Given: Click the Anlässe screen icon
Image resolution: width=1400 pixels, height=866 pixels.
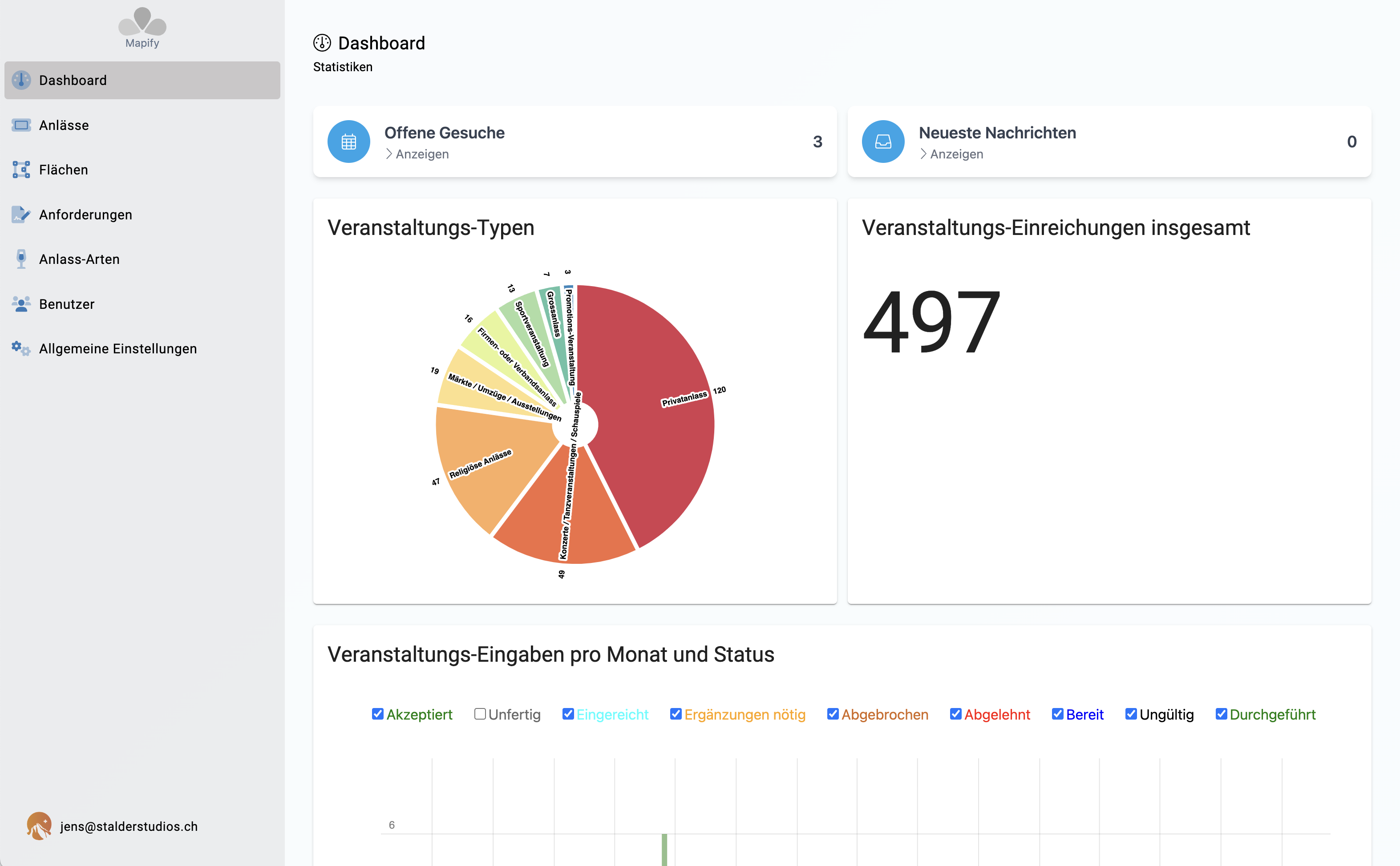Looking at the screenshot, I should (x=20, y=125).
